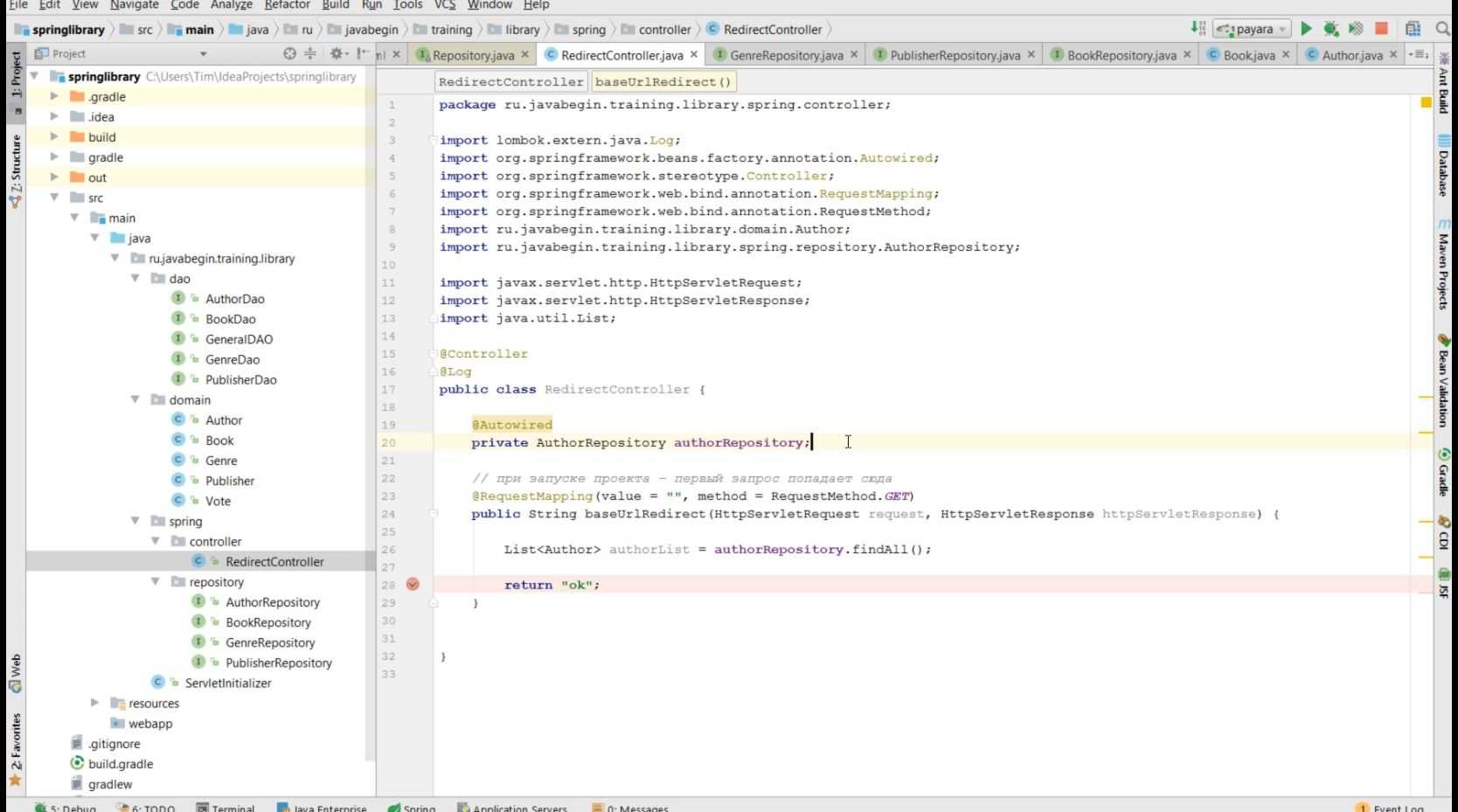
Task: Open Project Structure icon in toolbar
Action: (x=1413, y=29)
